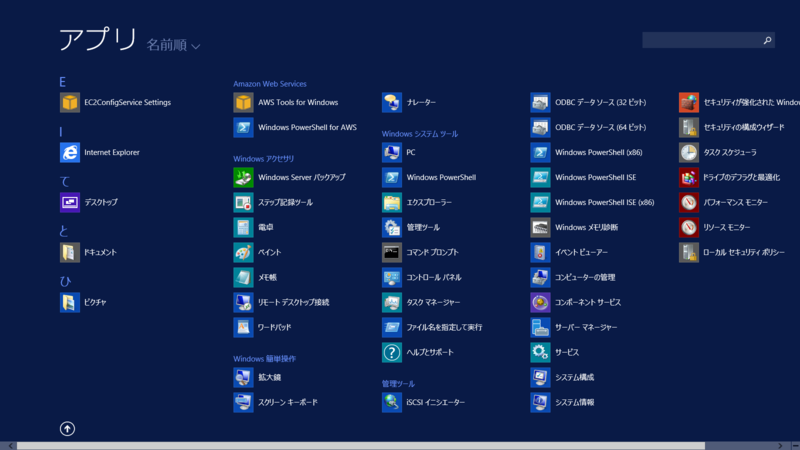Open the 電卓 calculator icon
The image size is (800, 450).
coord(243,228)
